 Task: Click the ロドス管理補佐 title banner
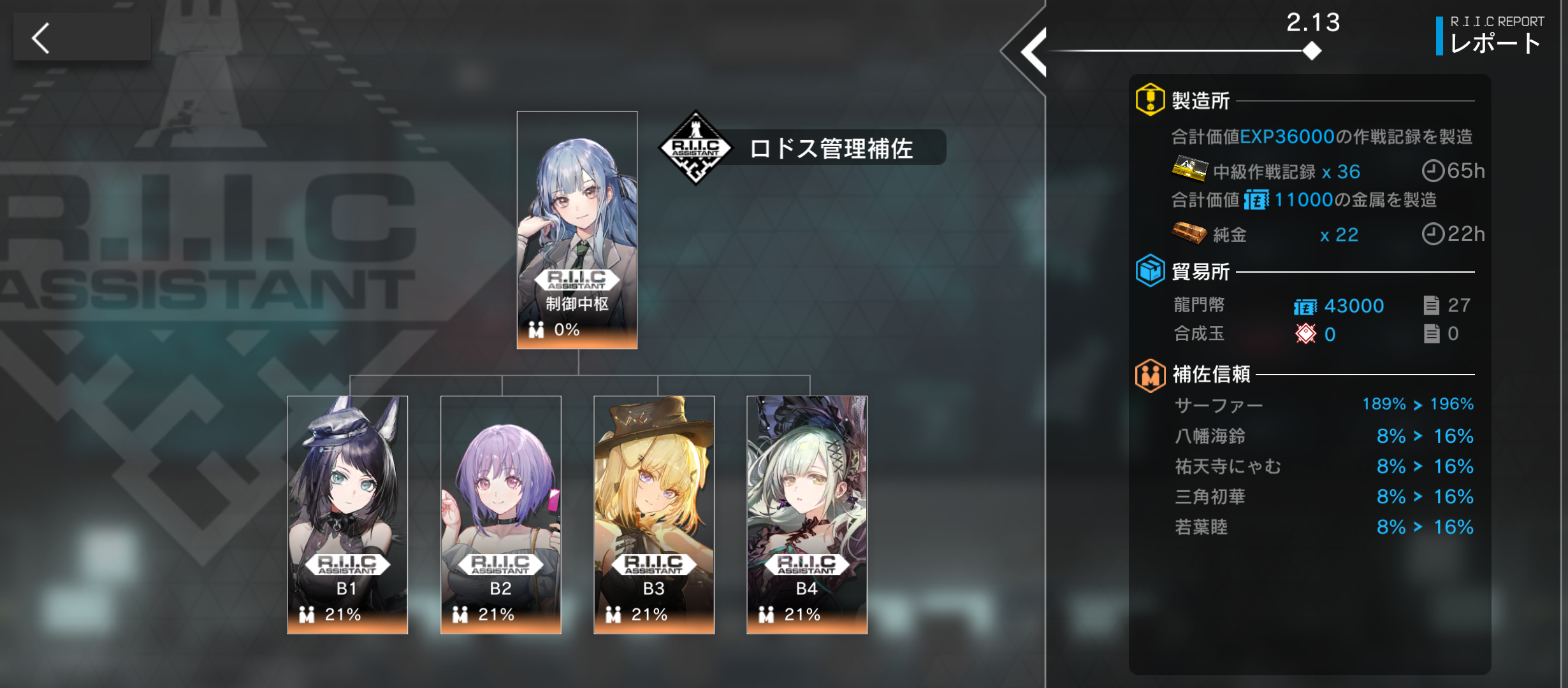tap(832, 148)
